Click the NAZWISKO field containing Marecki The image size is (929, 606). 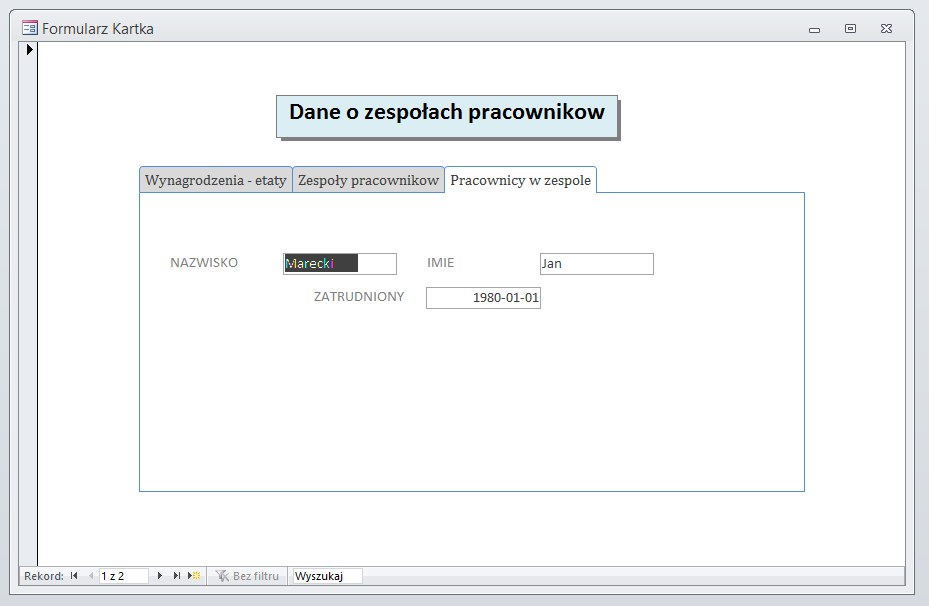pos(340,264)
